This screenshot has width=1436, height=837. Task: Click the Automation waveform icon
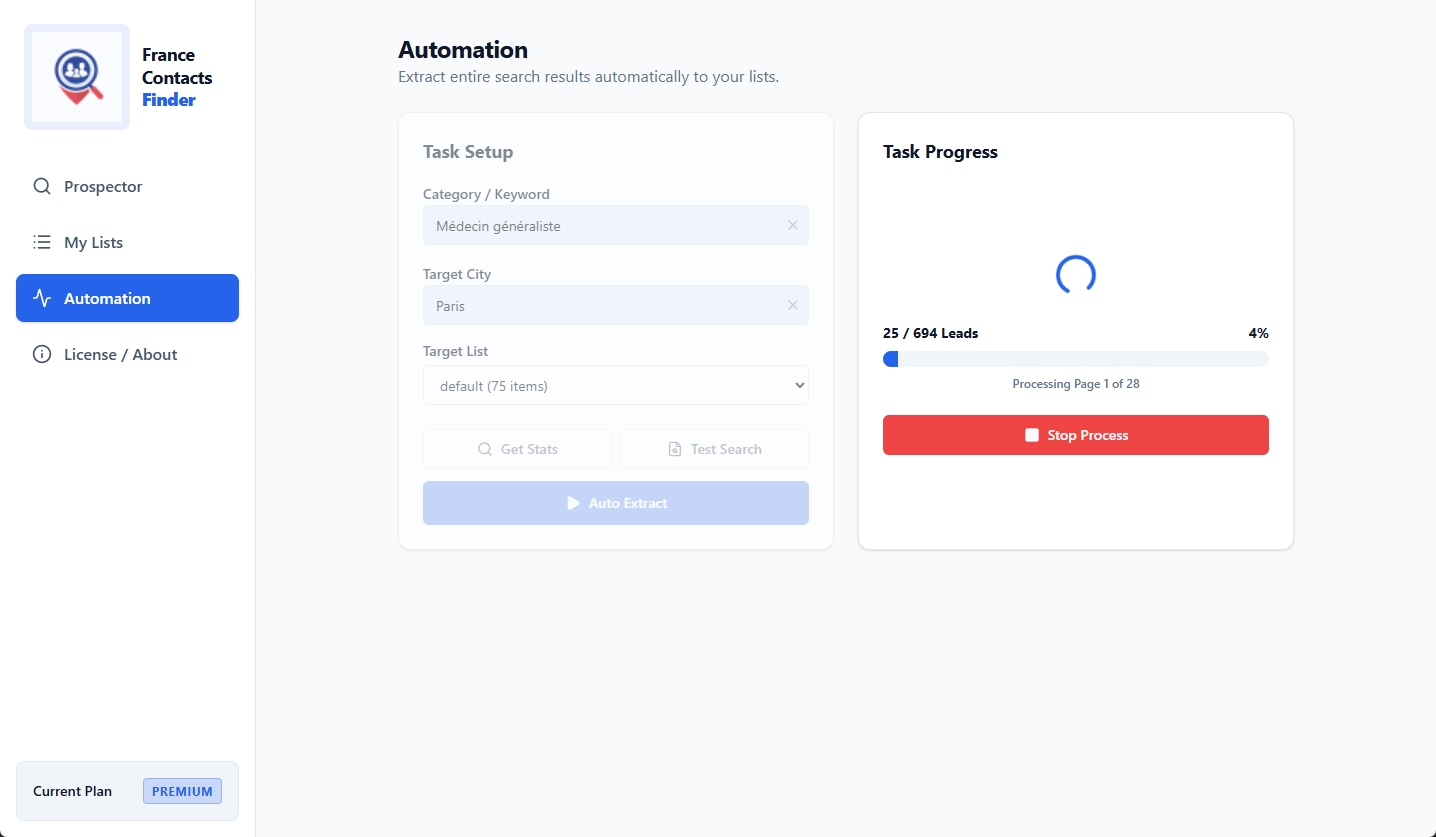click(x=41, y=298)
